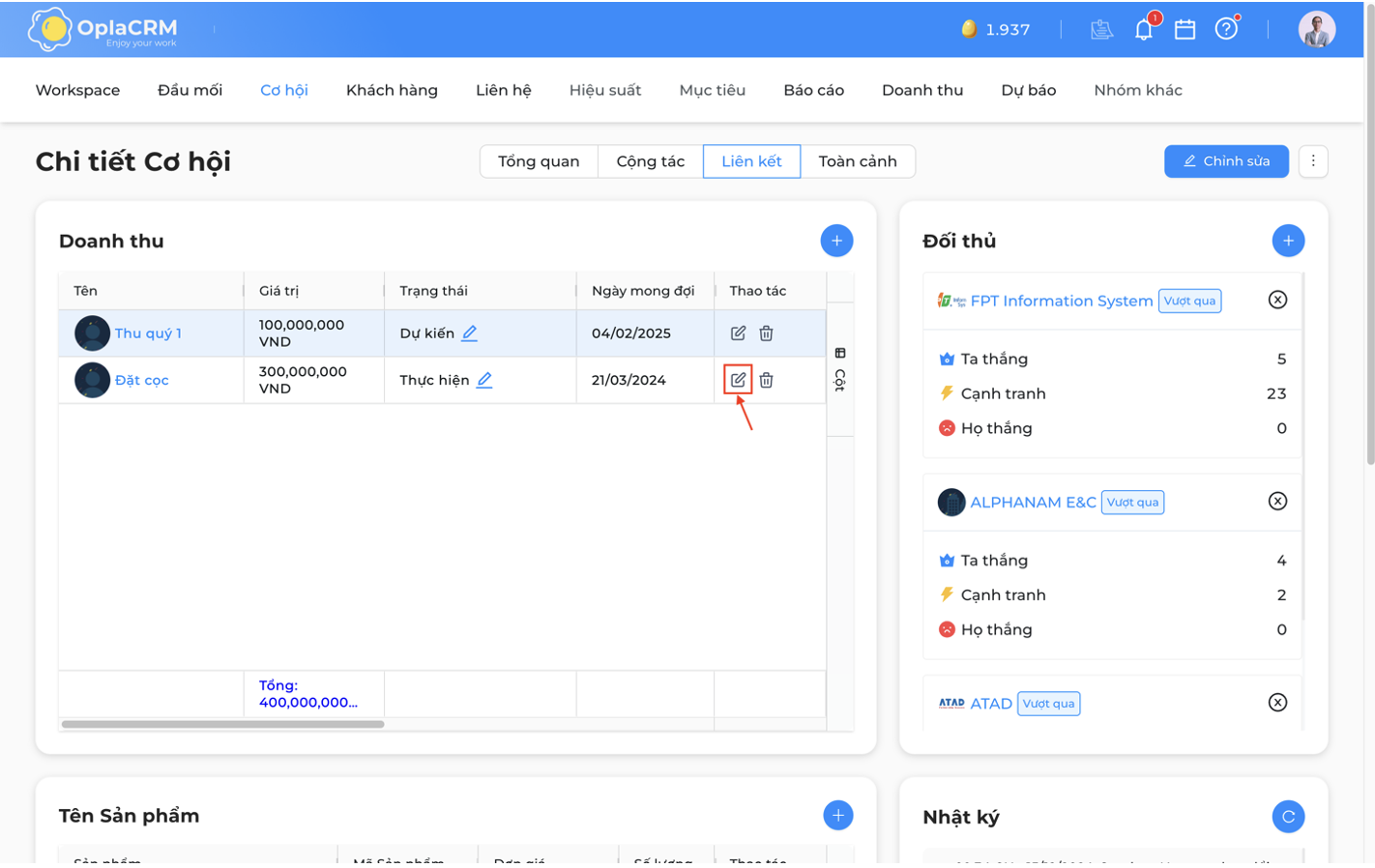Click the 21/03/2024 date cell
Screen dimensions: 1375x868
[x=645, y=380]
